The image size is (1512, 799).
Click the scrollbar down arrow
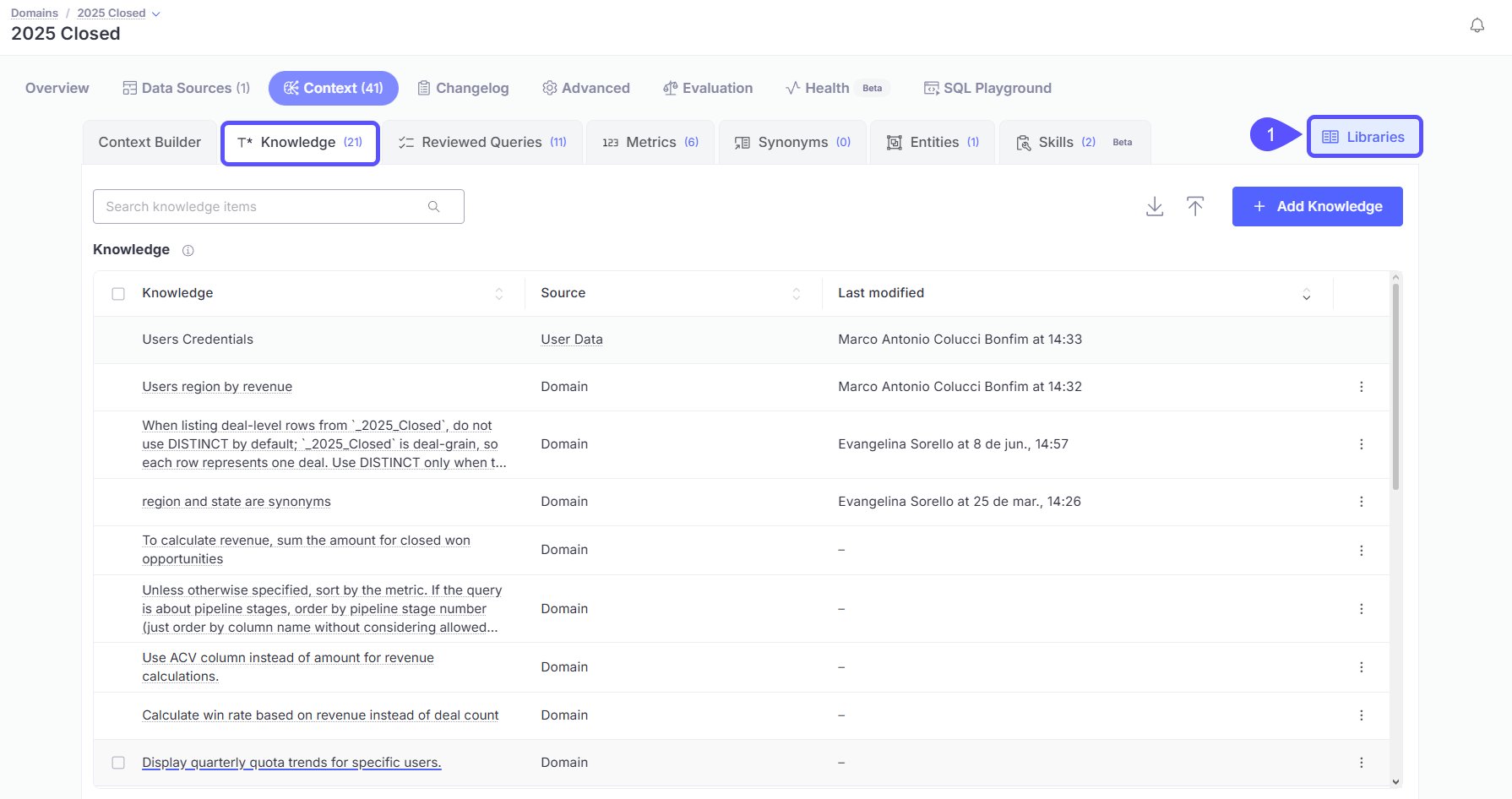click(x=1395, y=782)
